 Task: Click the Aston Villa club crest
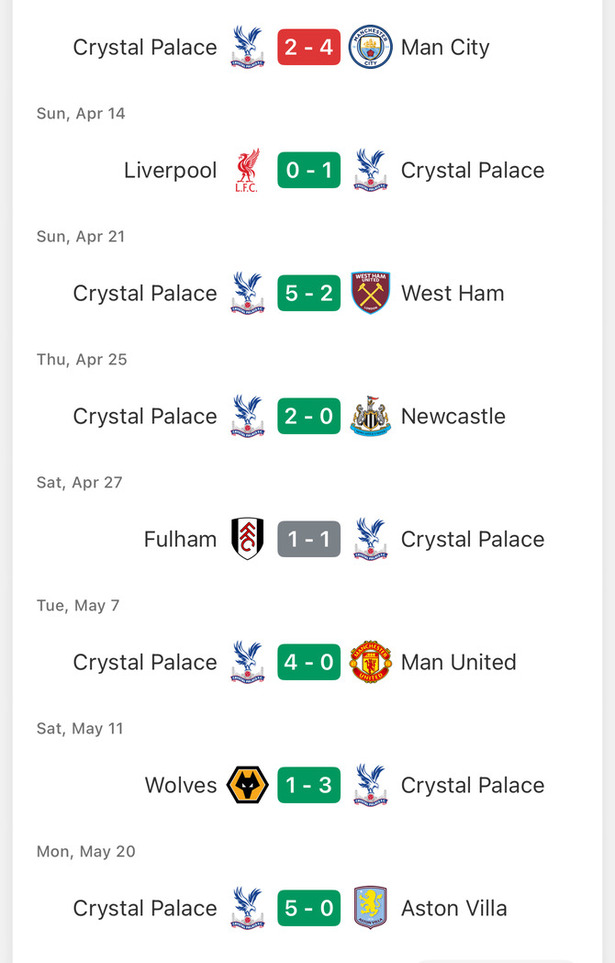370,908
